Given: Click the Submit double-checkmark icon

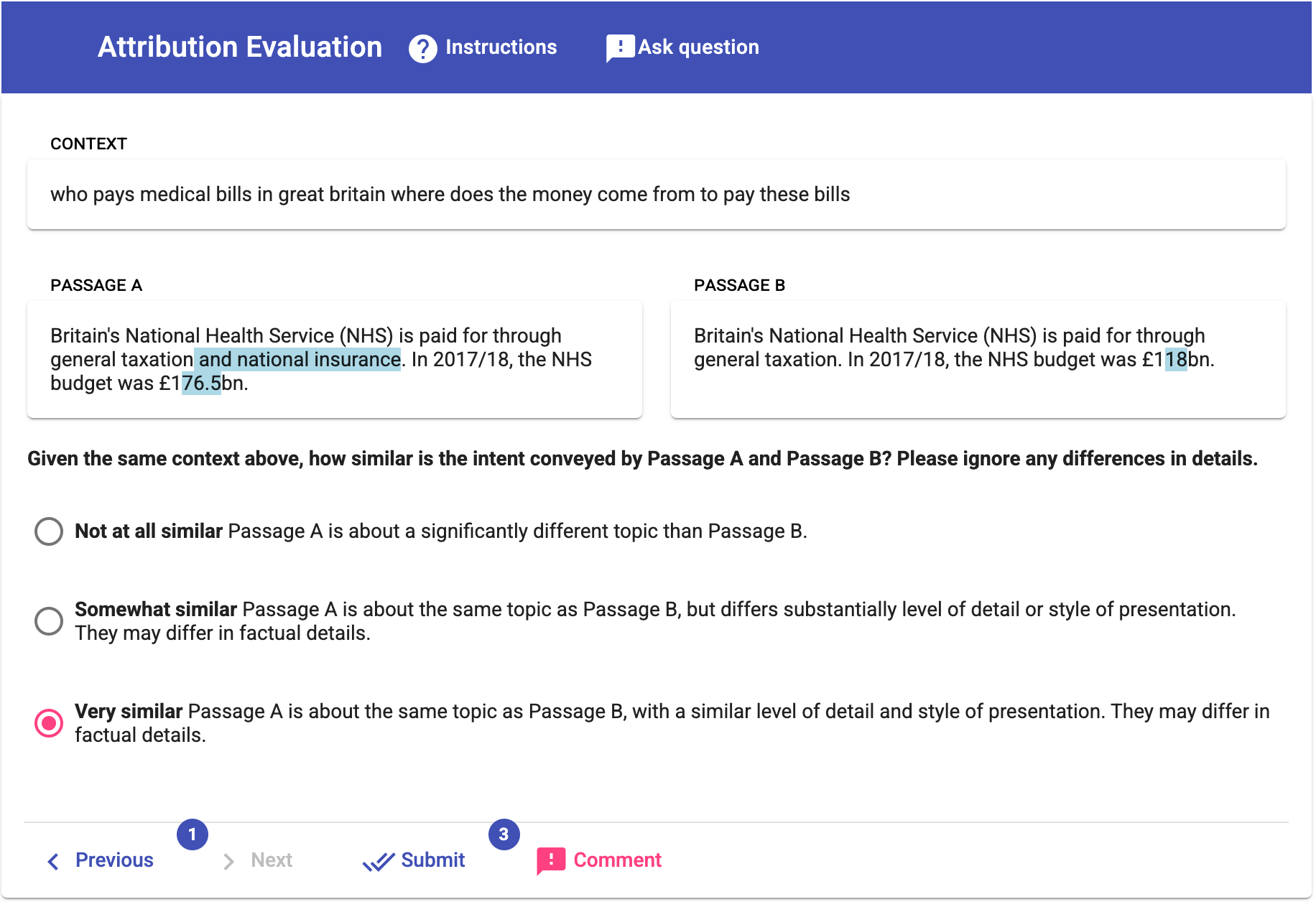Looking at the screenshot, I should pyautogui.click(x=379, y=861).
